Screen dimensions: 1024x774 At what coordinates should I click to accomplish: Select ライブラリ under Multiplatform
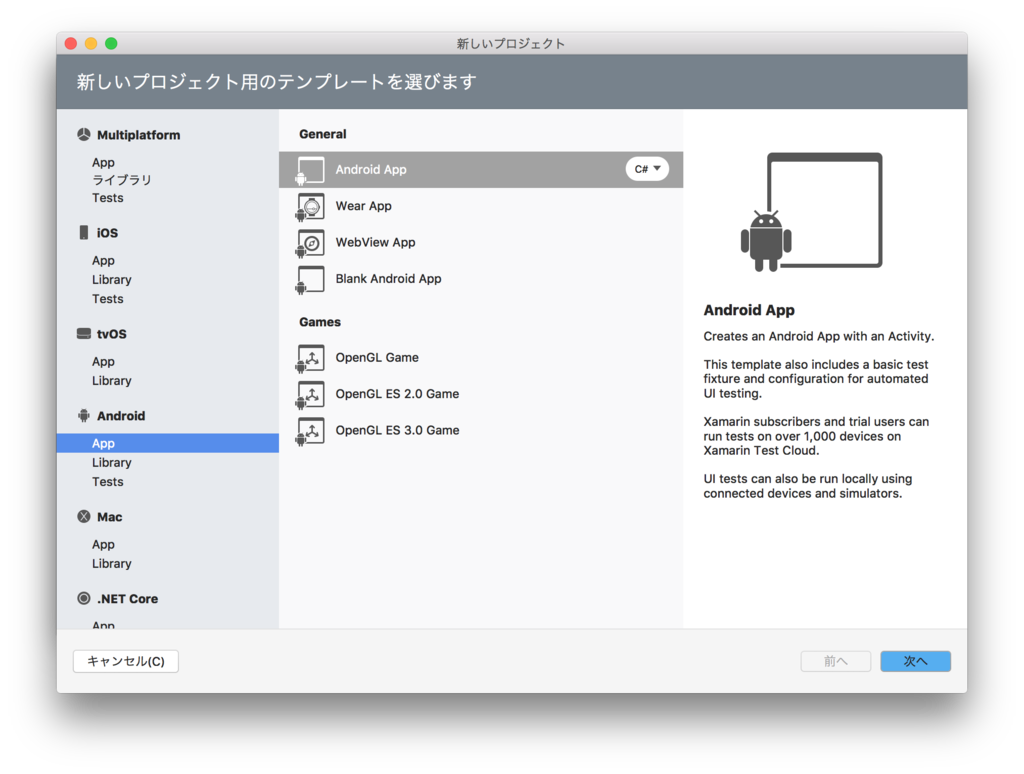pyautogui.click(x=121, y=180)
